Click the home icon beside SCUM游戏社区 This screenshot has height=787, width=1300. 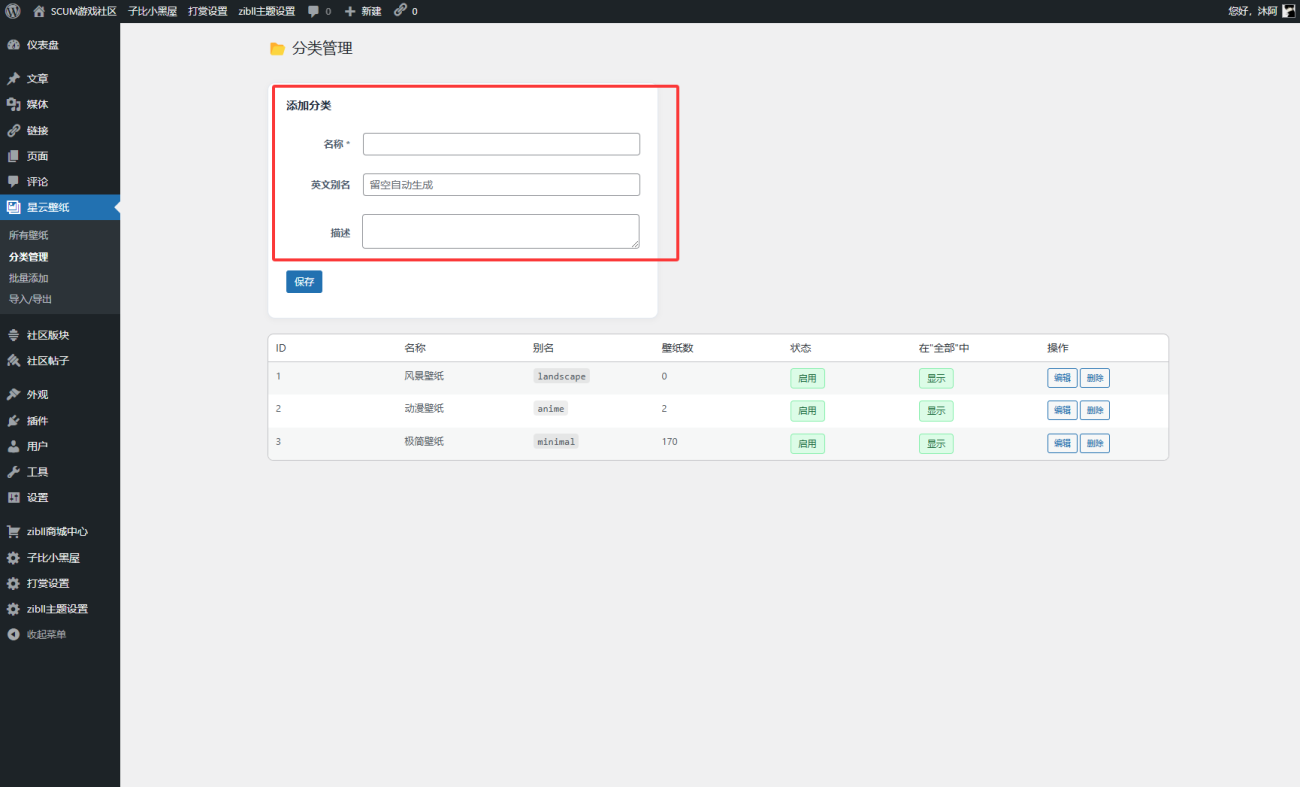39,11
